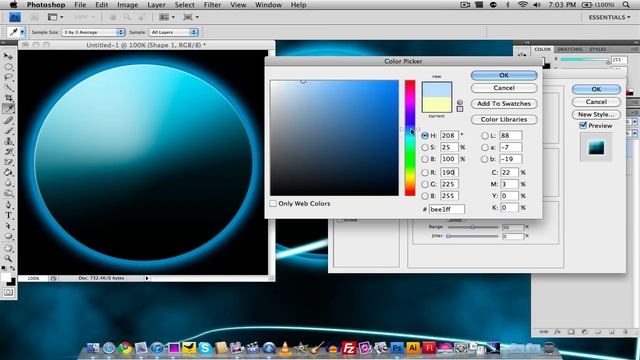Select the Eraser tool
The width and height of the screenshot is (640, 360).
8,162
